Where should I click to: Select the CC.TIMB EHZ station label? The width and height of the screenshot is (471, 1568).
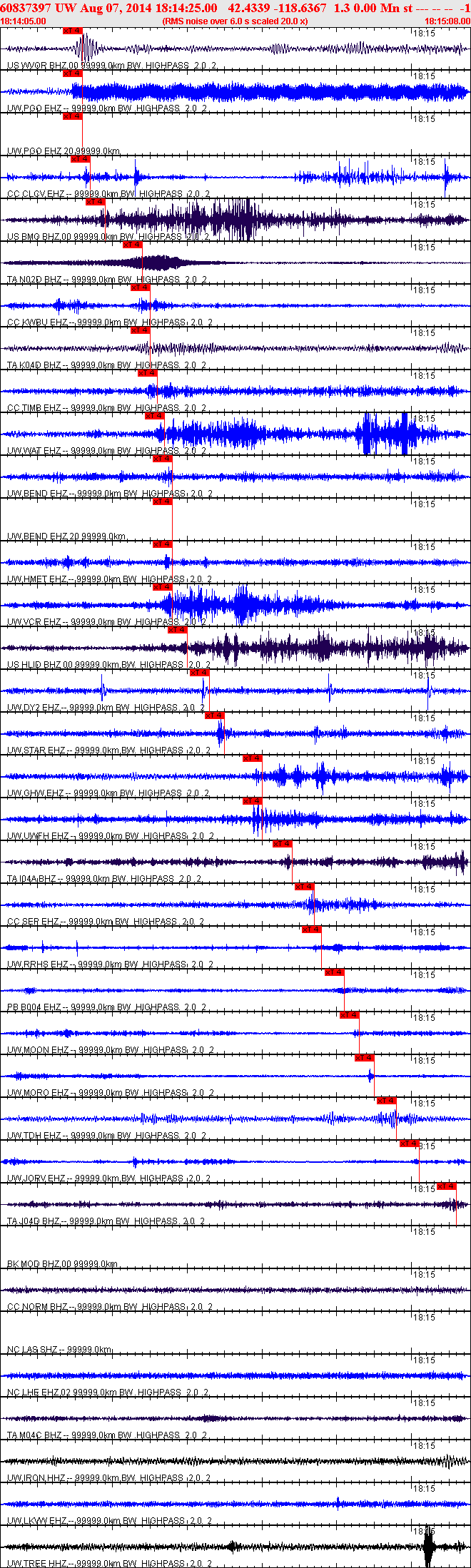click(x=107, y=408)
